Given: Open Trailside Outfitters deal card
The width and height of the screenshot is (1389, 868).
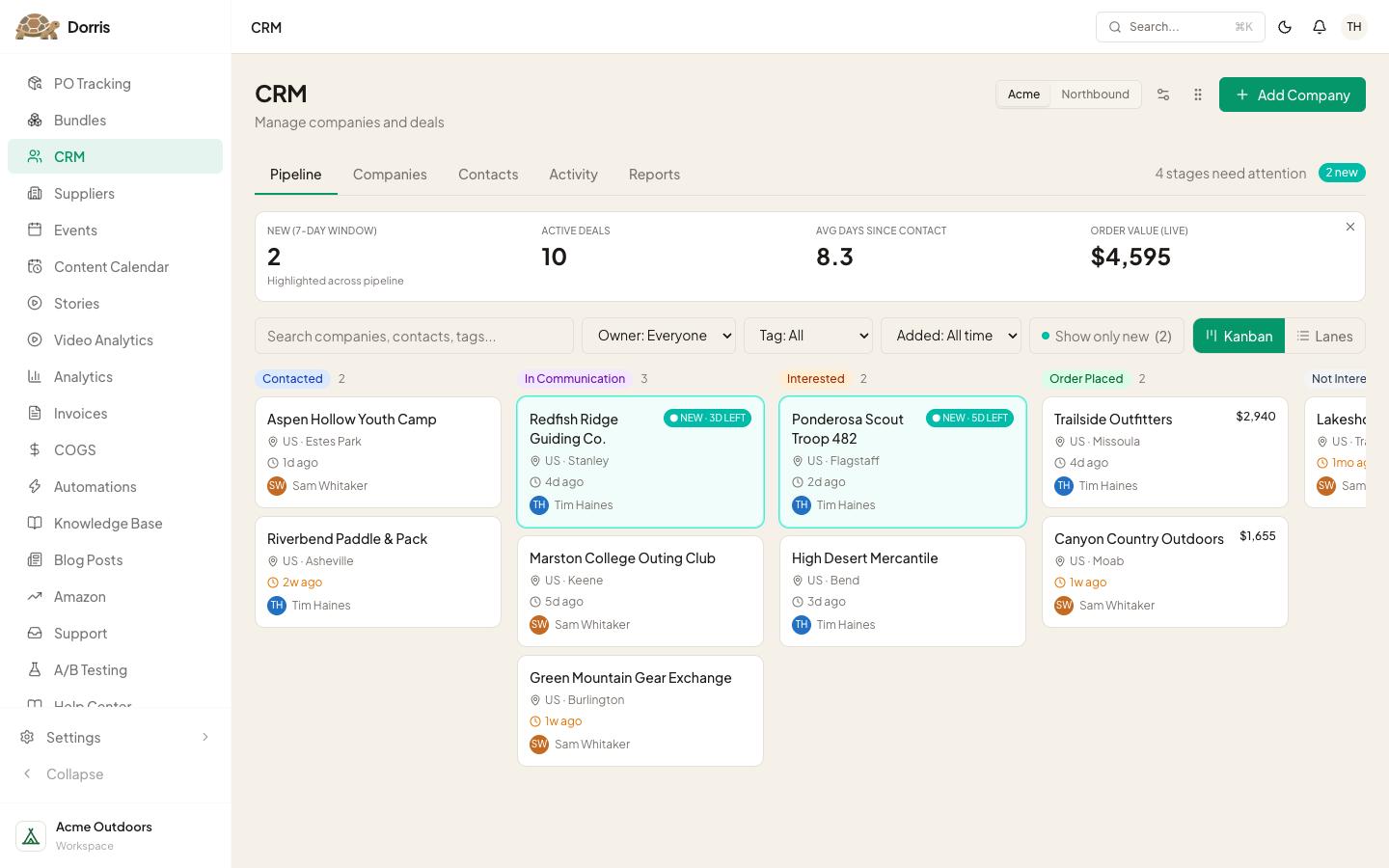Looking at the screenshot, I should click(x=1165, y=452).
